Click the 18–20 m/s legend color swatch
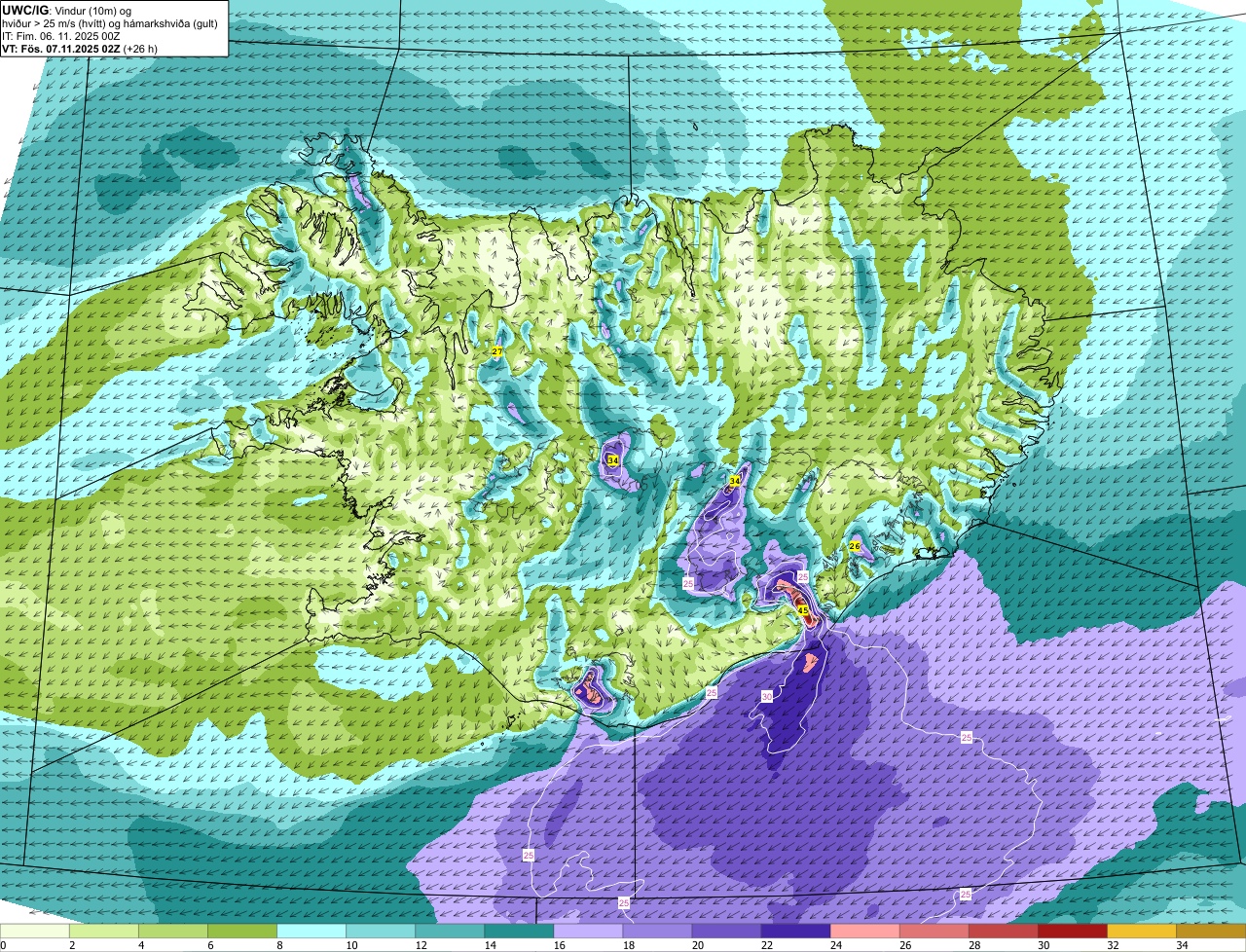Image resolution: width=1246 pixels, height=952 pixels. 657,931
